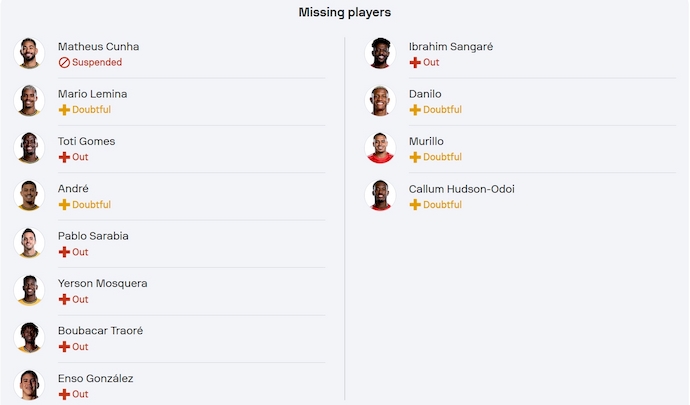Click Danilo's doubtful status icon
Image resolution: width=690 pixels, height=405 pixels.
point(415,110)
